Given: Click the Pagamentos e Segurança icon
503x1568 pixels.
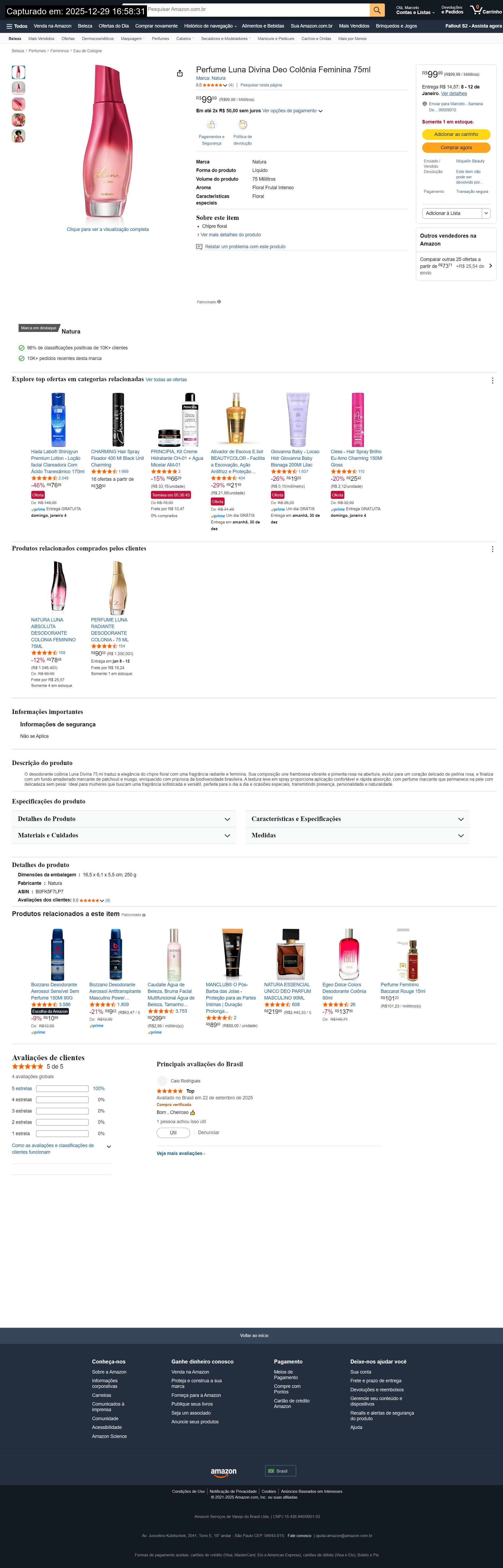Looking at the screenshot, I should tap(211, 125).
